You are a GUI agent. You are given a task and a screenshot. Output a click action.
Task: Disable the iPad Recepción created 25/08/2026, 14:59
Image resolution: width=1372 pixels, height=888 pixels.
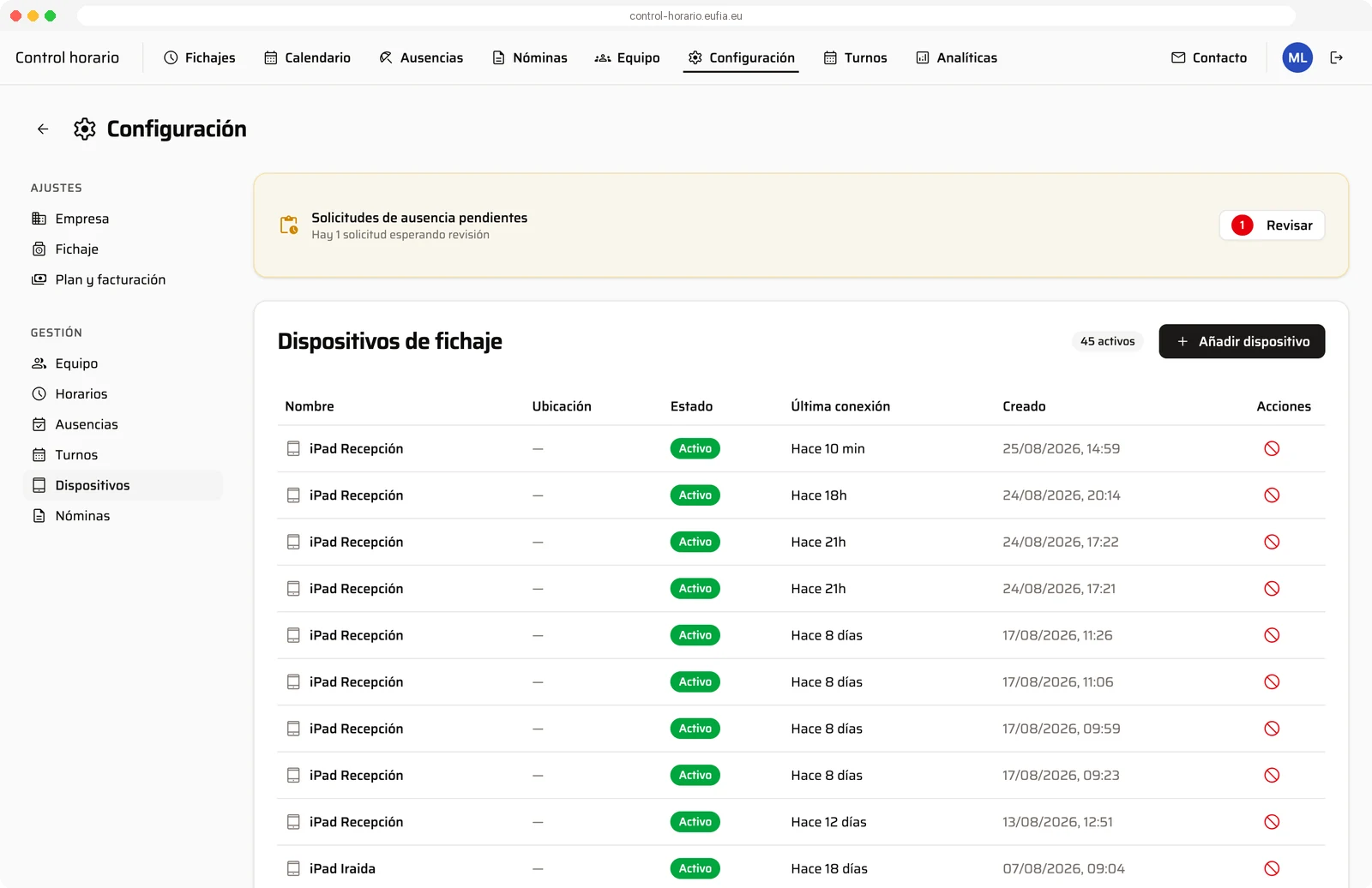click(1272, 448)
